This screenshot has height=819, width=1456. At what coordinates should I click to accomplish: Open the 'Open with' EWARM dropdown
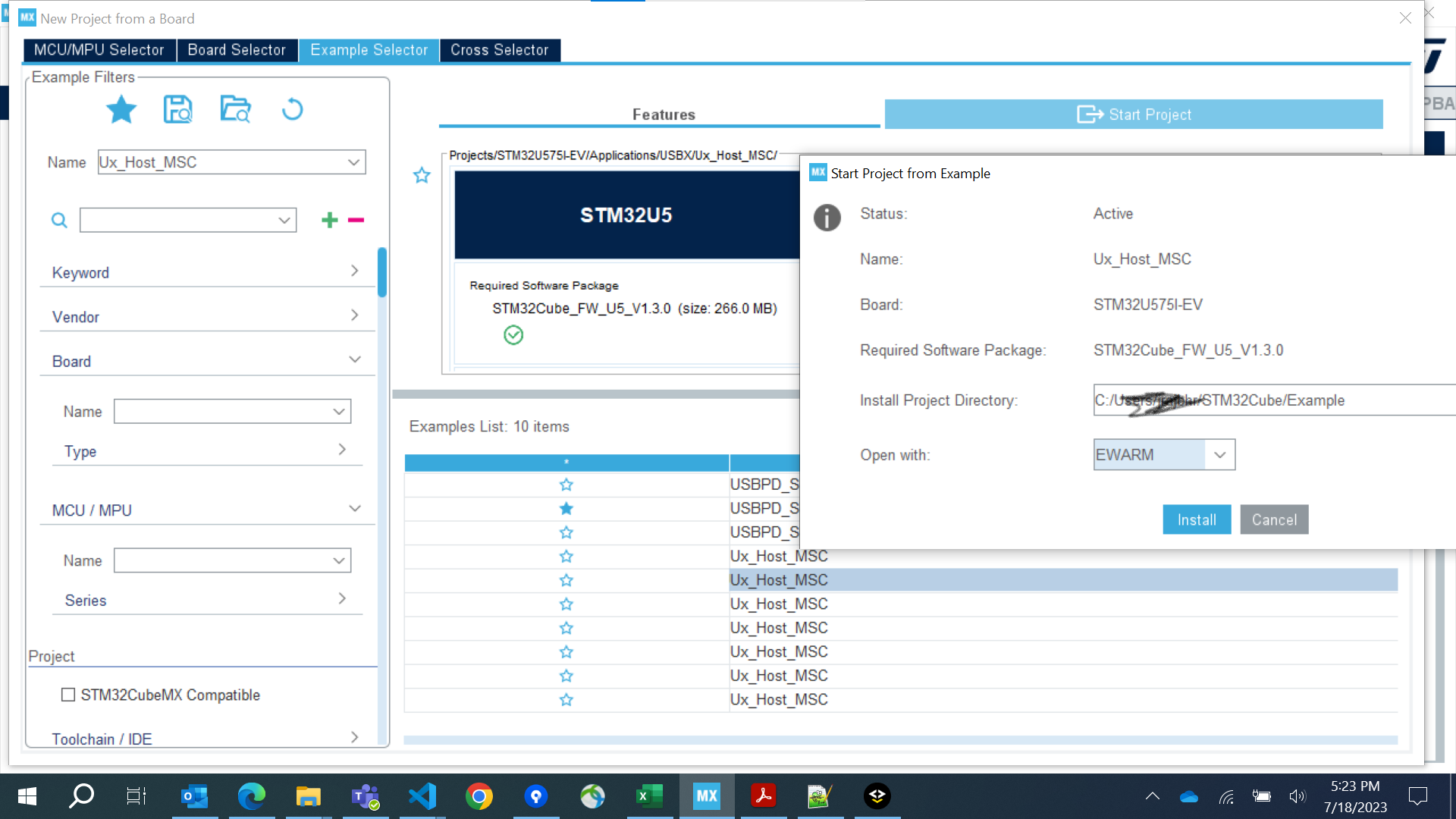pyautogui.click(x=1219, y=455)
